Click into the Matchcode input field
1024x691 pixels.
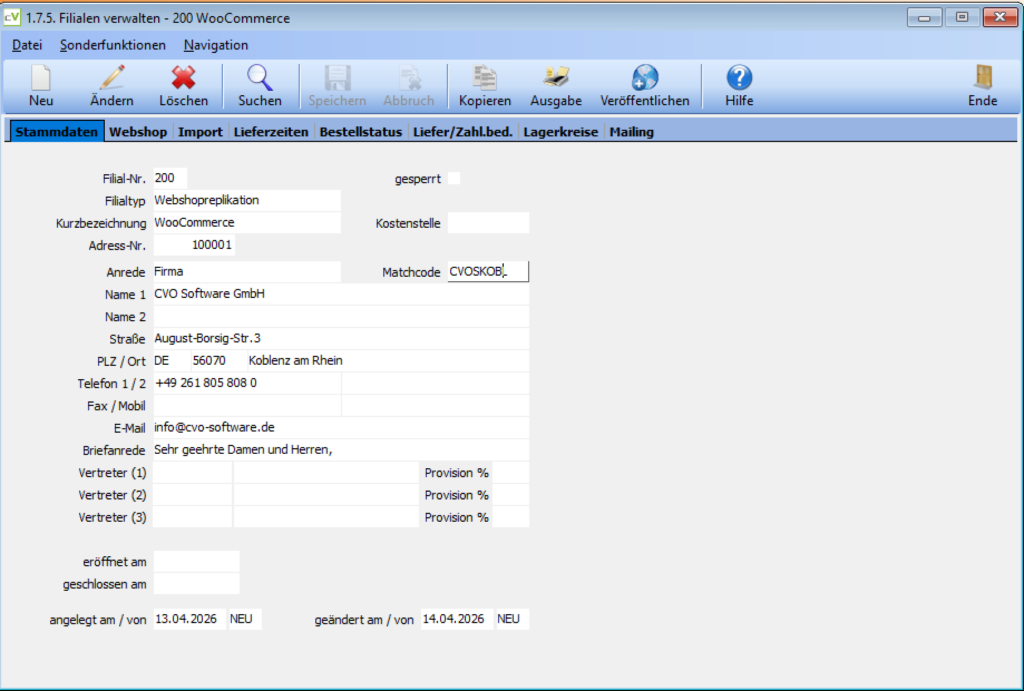coord(488,272)
